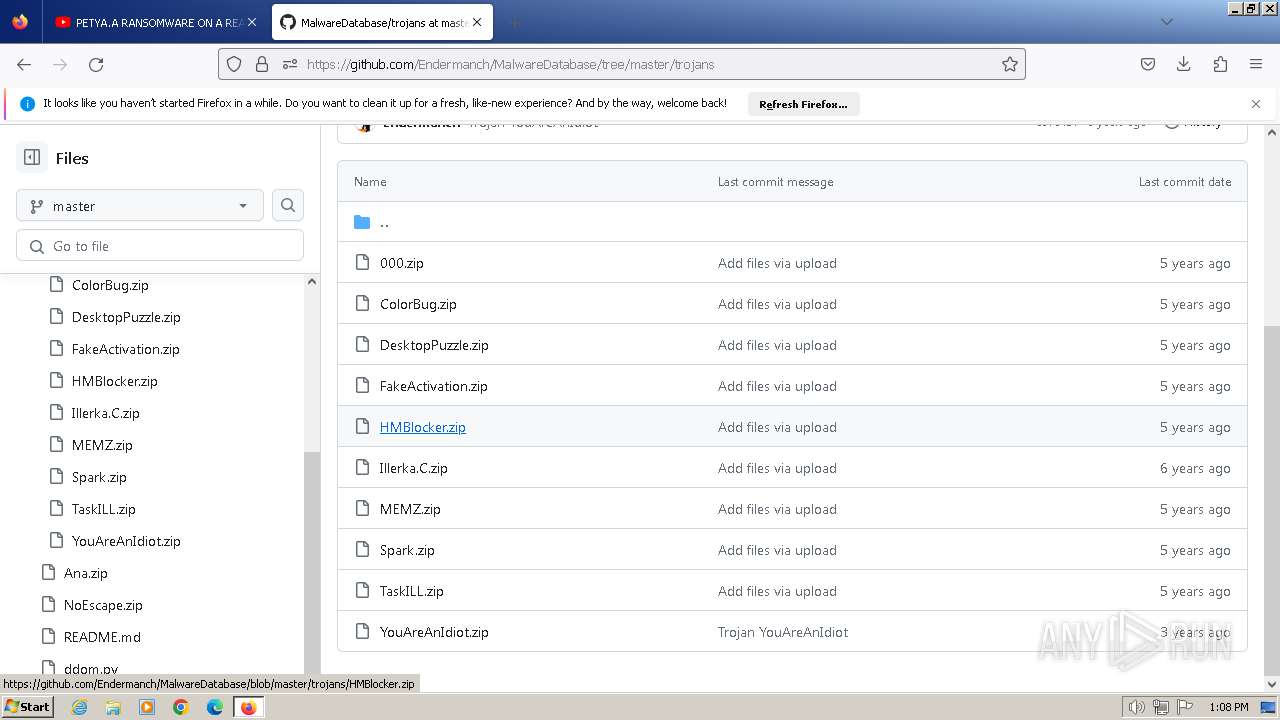
Task: Click the Name column header
Action: 370,182
